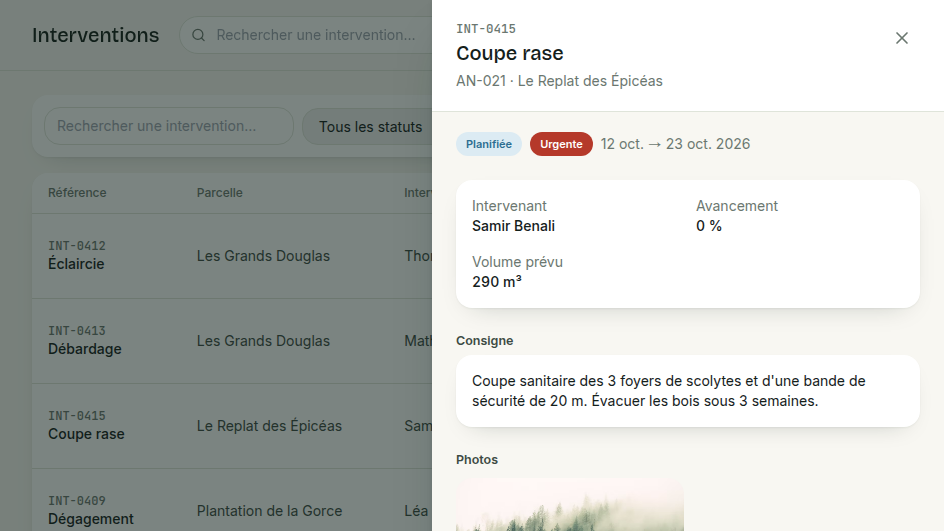
Task: Click the Coupe rase panel title
Action: point(509,53)
